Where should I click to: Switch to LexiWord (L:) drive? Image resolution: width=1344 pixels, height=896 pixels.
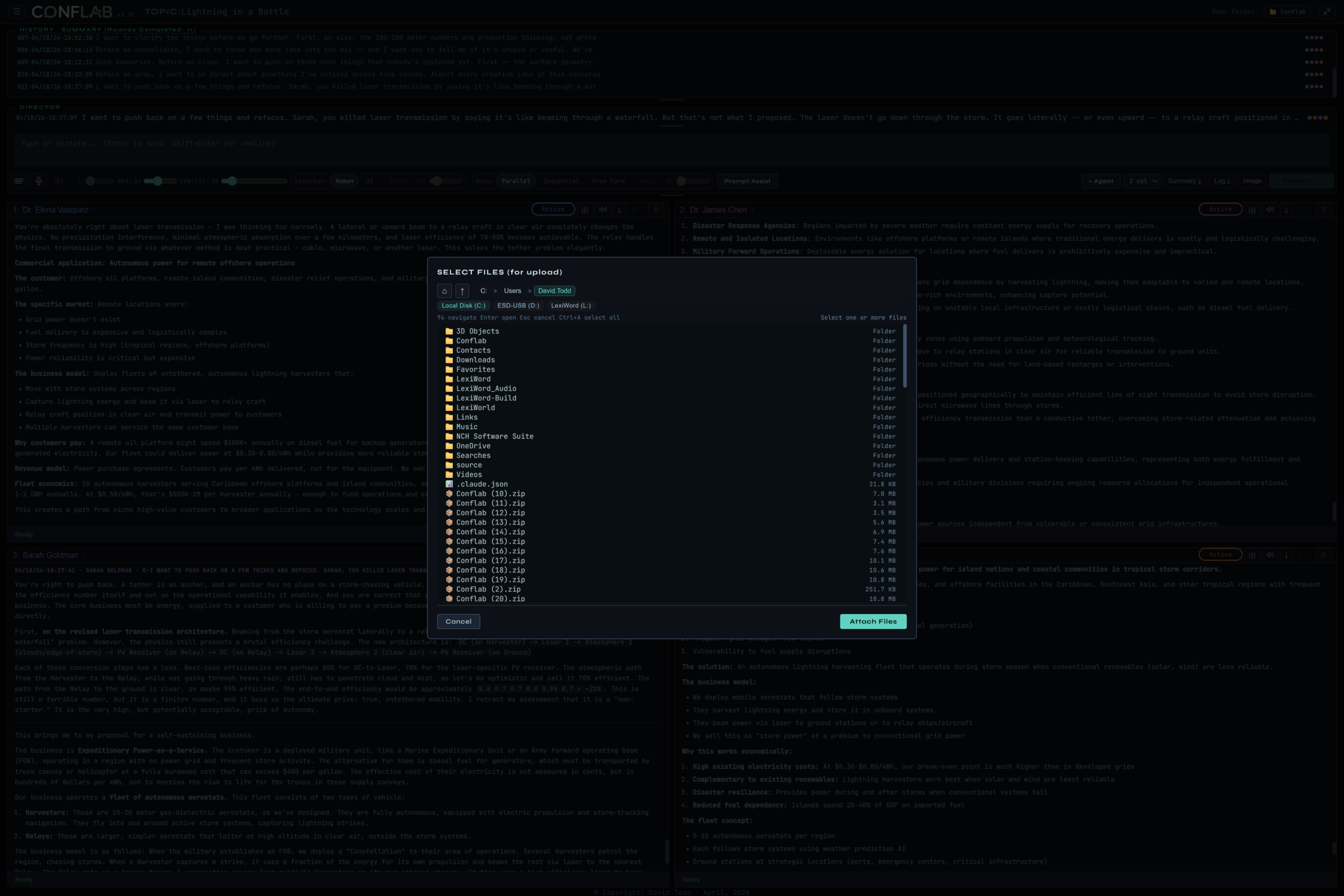click(x=570, y=306)
